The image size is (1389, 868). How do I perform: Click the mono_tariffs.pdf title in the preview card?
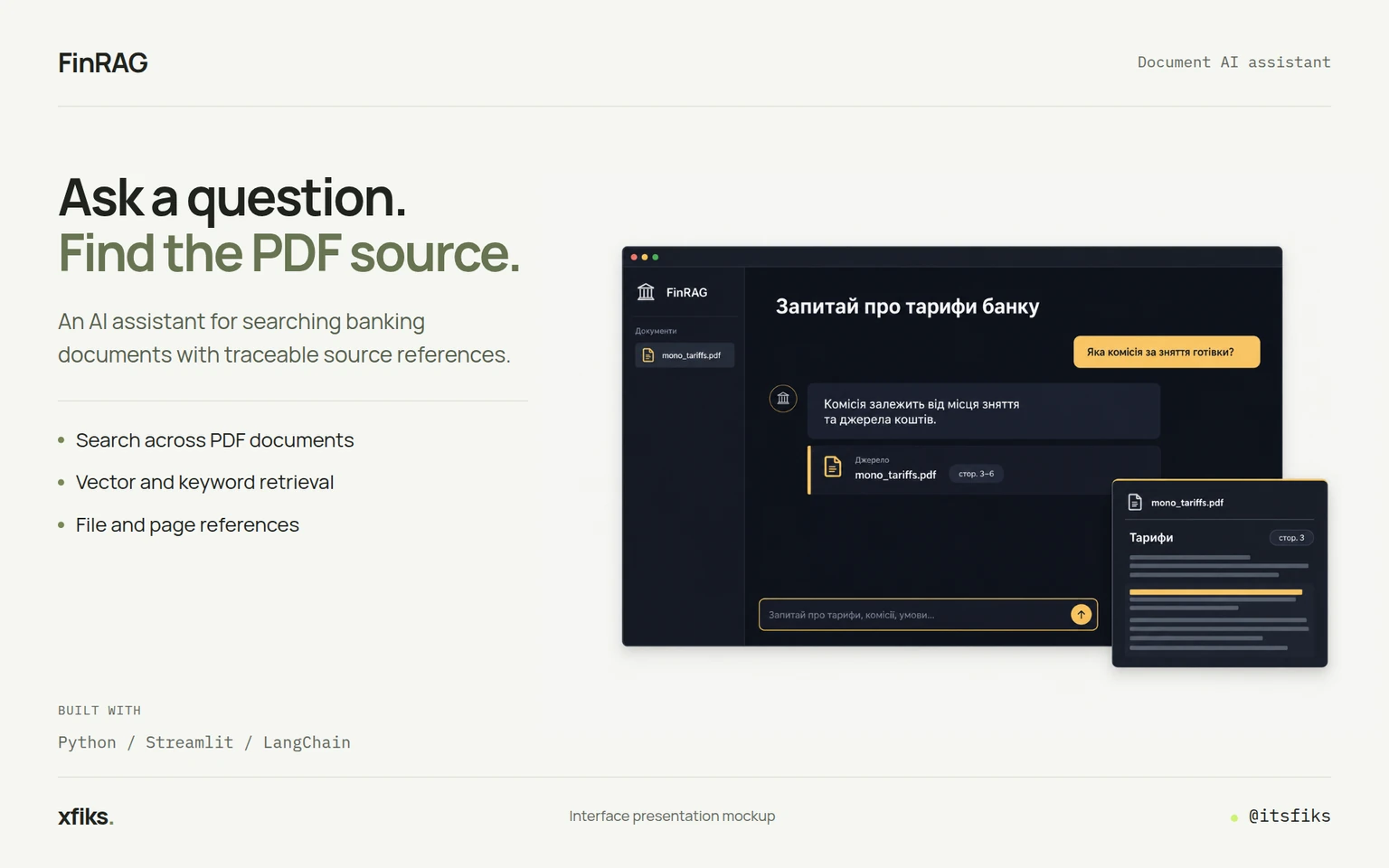[x=1187, y=503]
